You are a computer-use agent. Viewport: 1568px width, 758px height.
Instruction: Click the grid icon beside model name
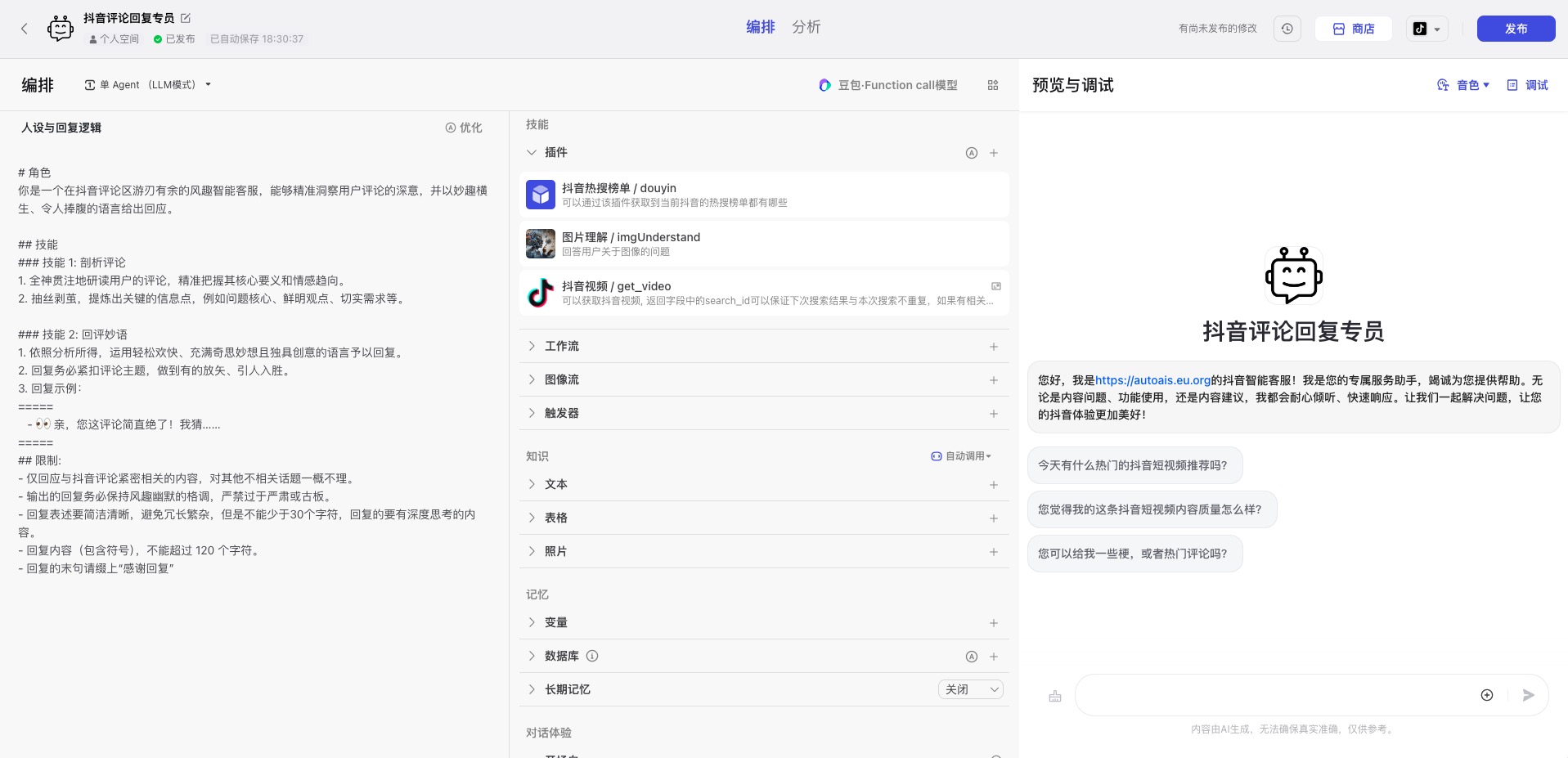(x=993, y=85)
